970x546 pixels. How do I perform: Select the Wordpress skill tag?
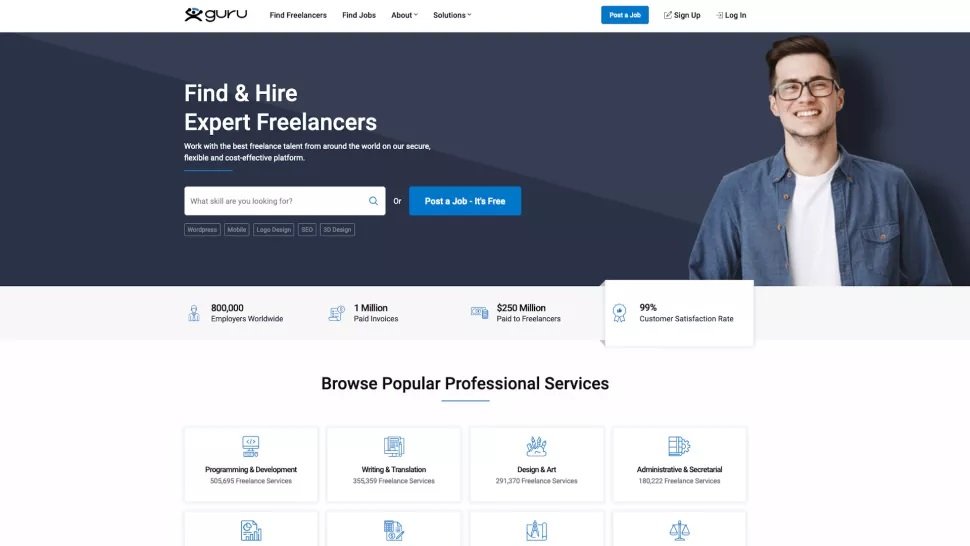[202, 229]
